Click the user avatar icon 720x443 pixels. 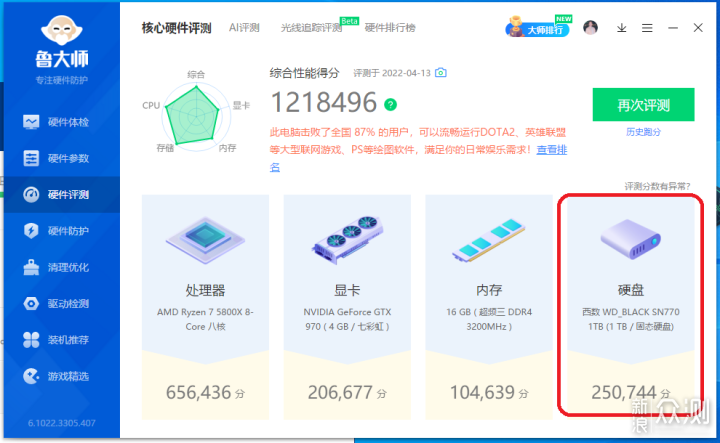(x=592, y=28)
